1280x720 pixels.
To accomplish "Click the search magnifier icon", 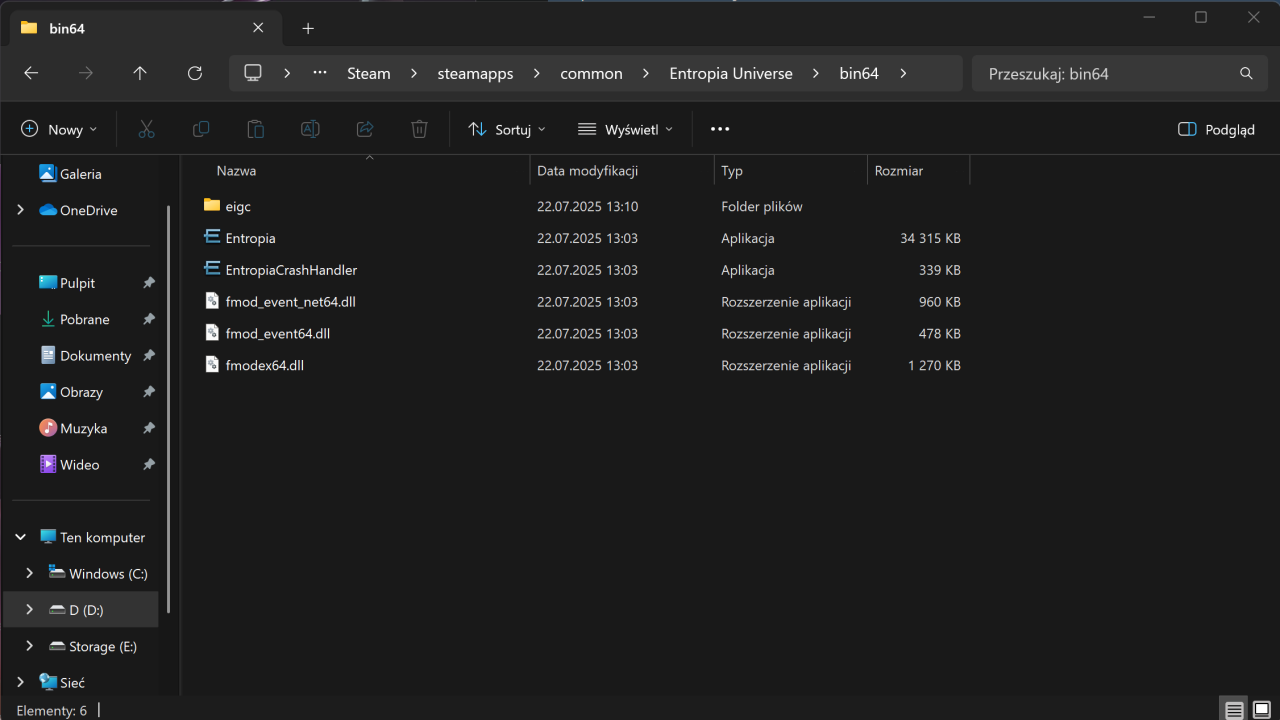I will click(1246, 73).
